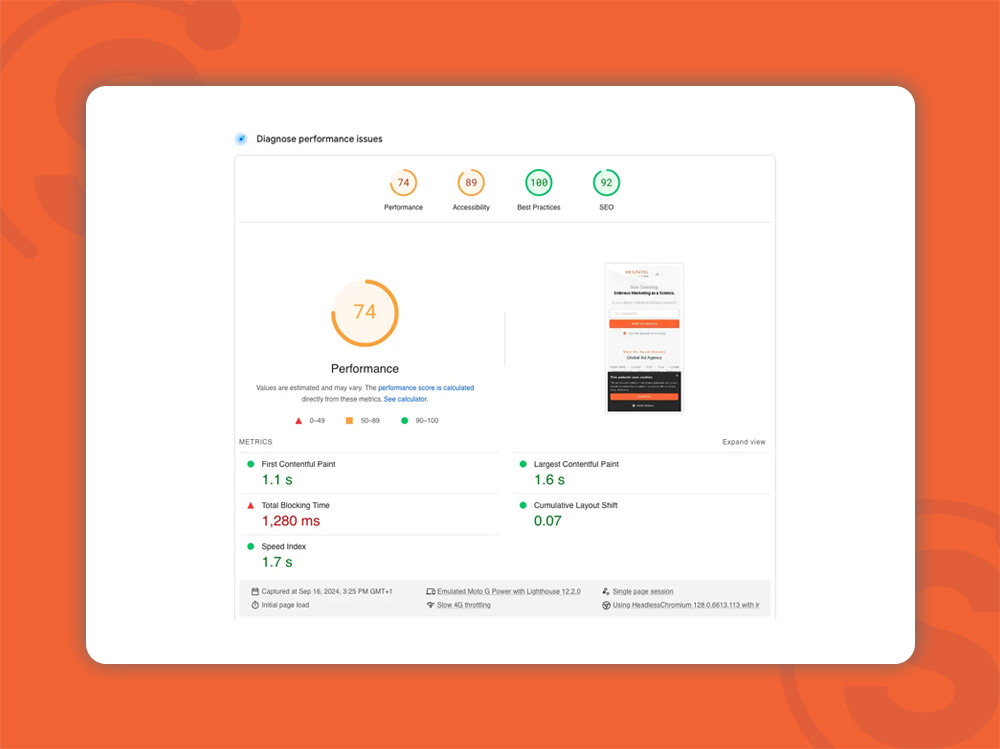
Task: Click the stopwatch icon next to Initial page load
Action: 255,605
